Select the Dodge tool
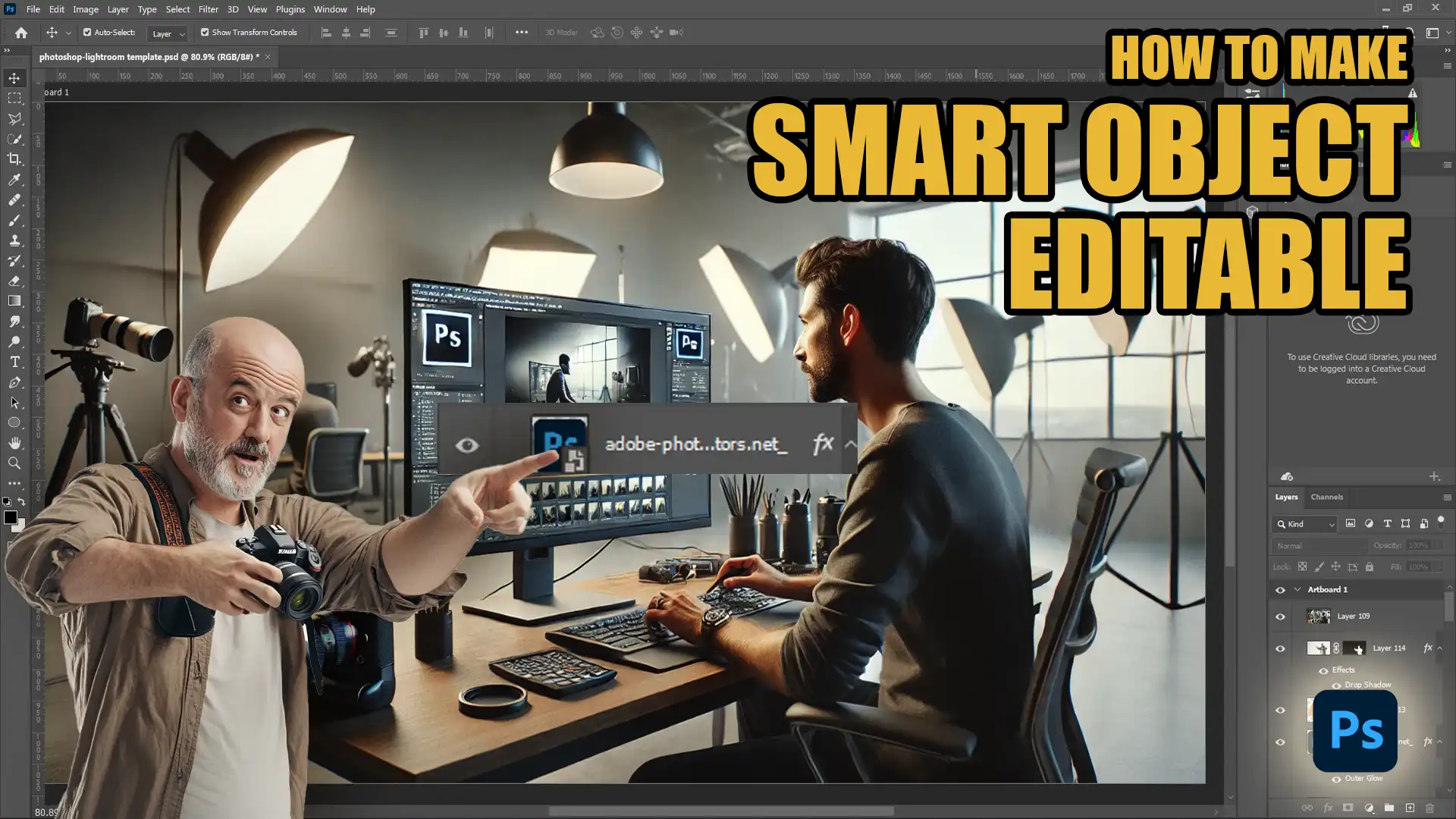Screen dimensions: 1456x819 [14, 342]
